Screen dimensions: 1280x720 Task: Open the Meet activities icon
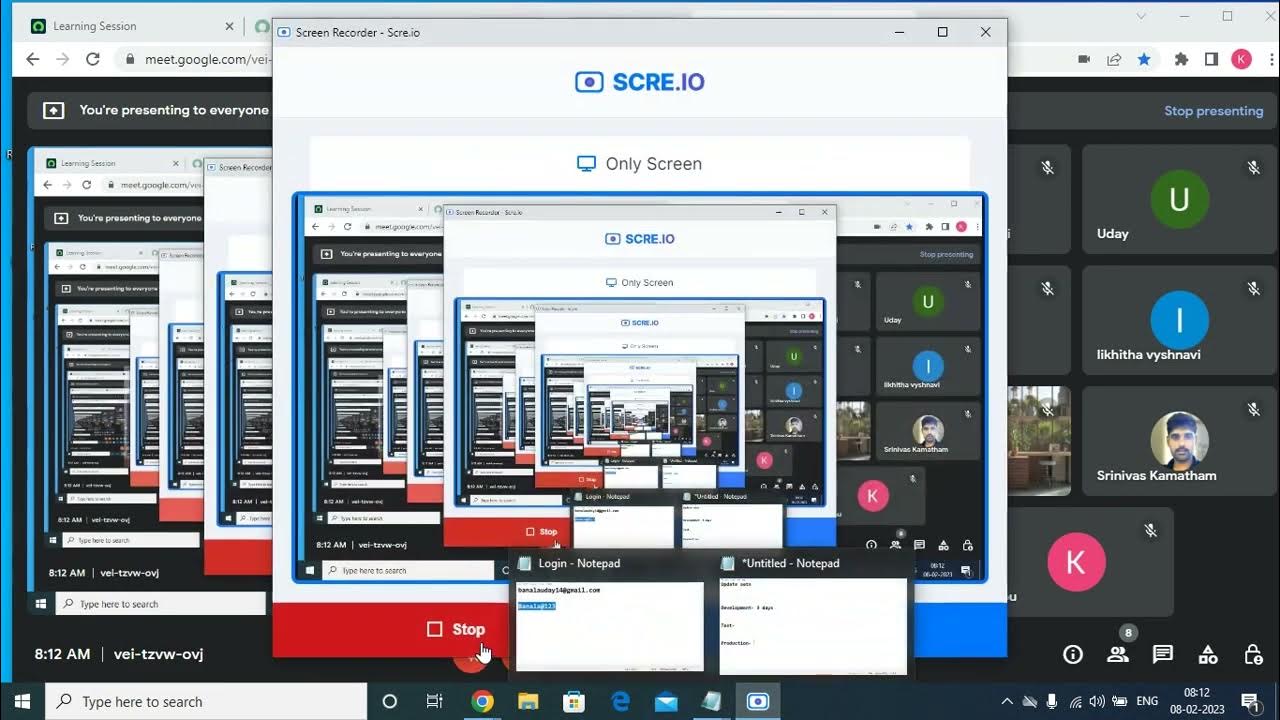coord(1208,655)
